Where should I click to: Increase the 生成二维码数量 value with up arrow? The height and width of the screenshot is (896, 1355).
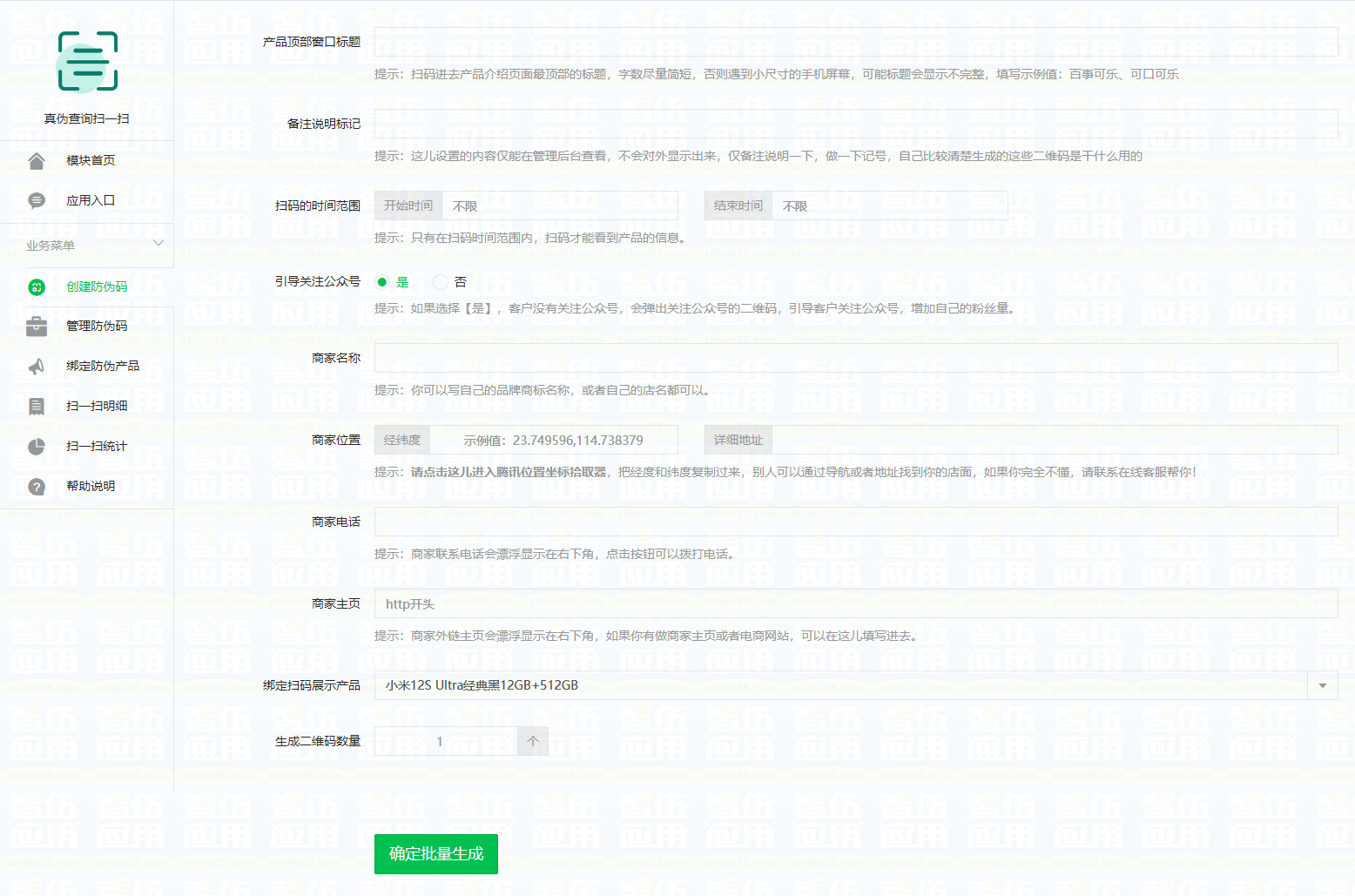point(533,742)
